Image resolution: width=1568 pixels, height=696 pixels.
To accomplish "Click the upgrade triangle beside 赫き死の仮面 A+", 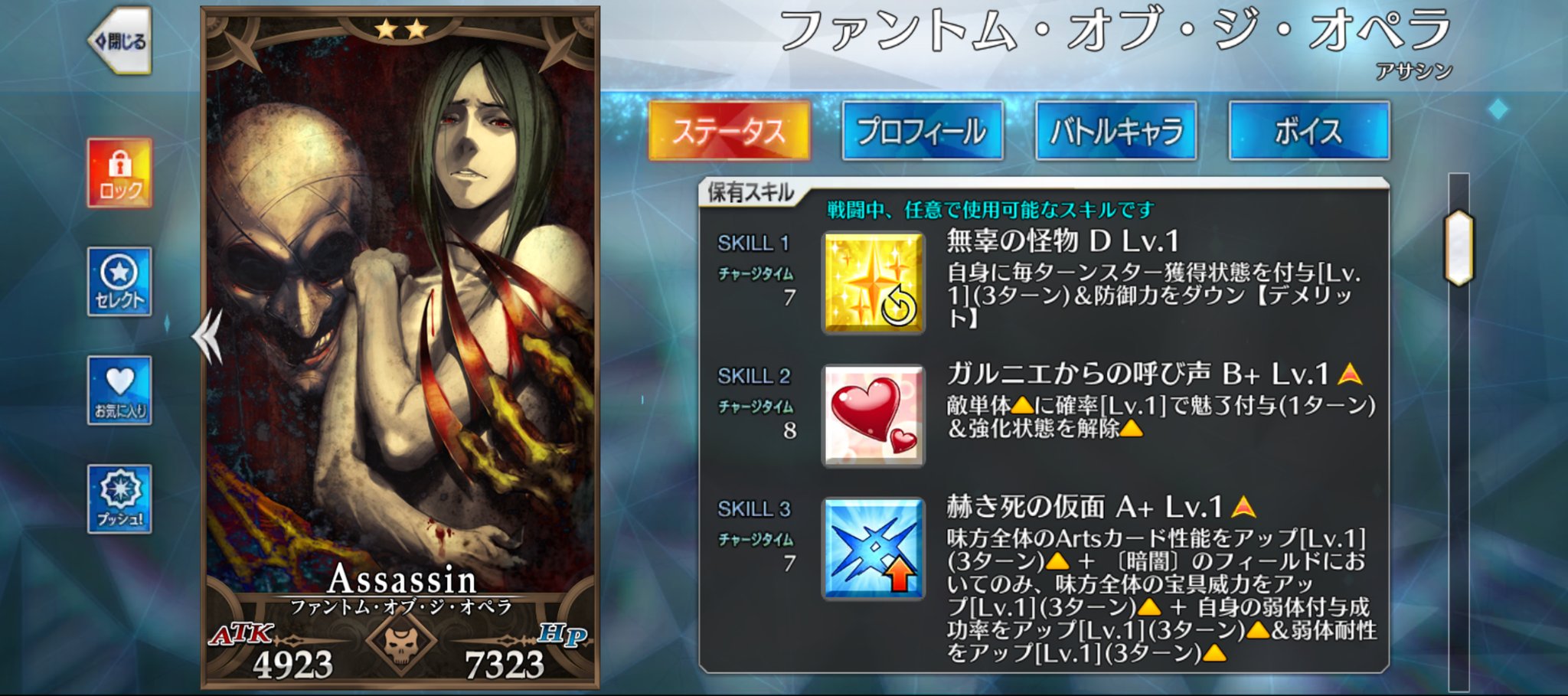I will tap(1244, 507).
